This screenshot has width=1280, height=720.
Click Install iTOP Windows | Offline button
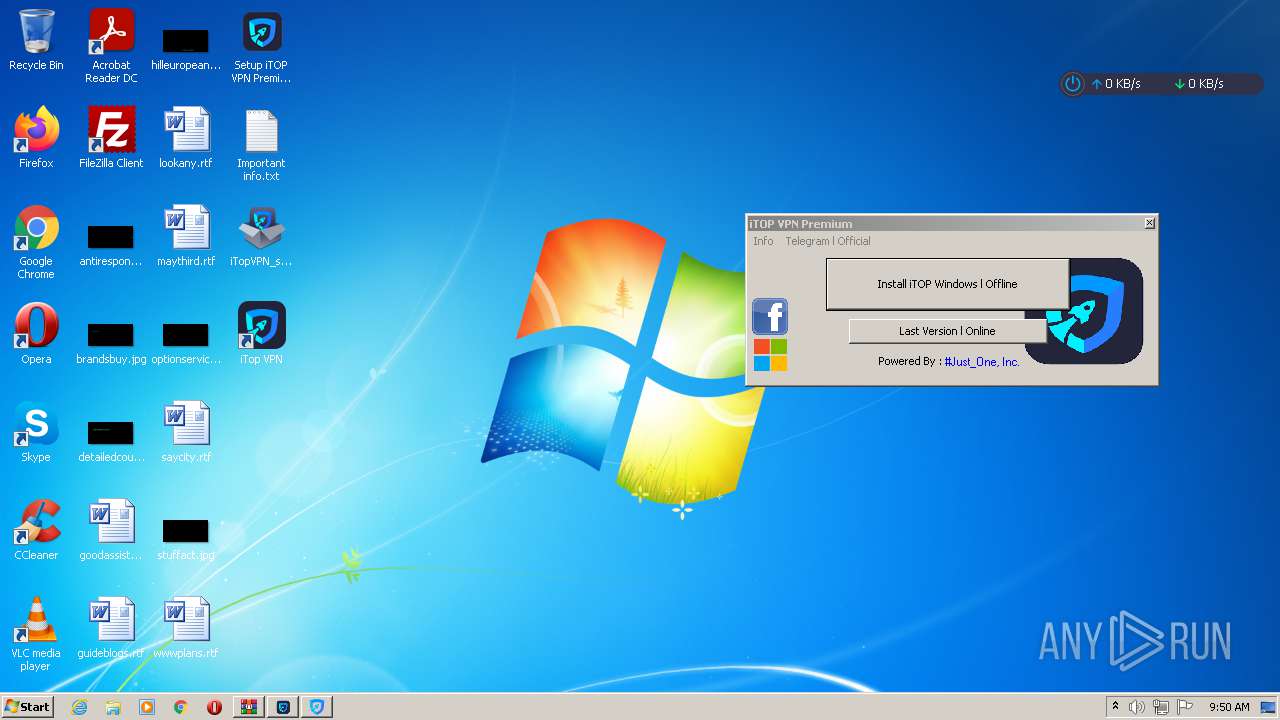tap(947, 284)
